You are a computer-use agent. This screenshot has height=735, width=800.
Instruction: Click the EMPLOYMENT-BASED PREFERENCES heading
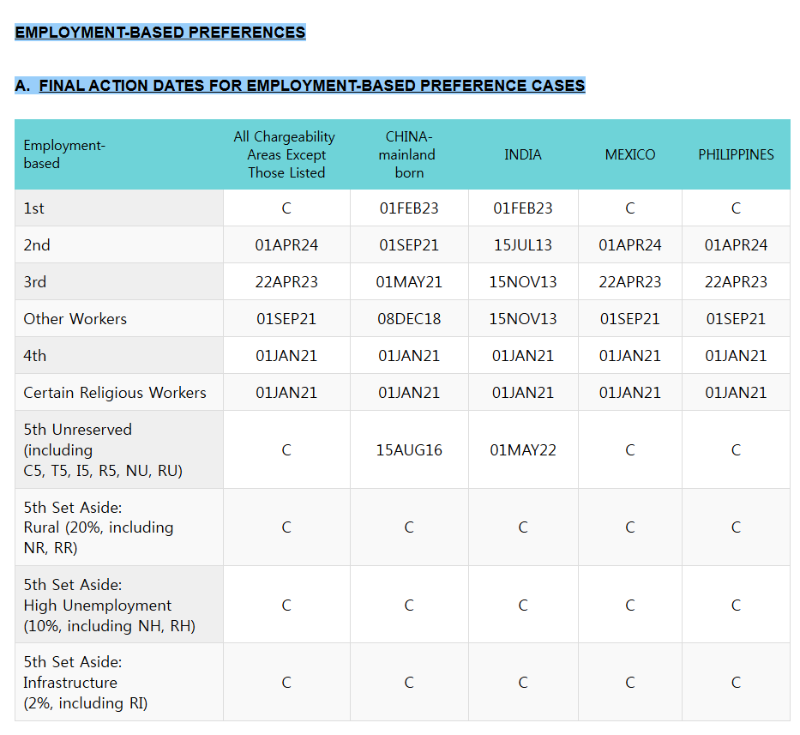click(160, 32)
